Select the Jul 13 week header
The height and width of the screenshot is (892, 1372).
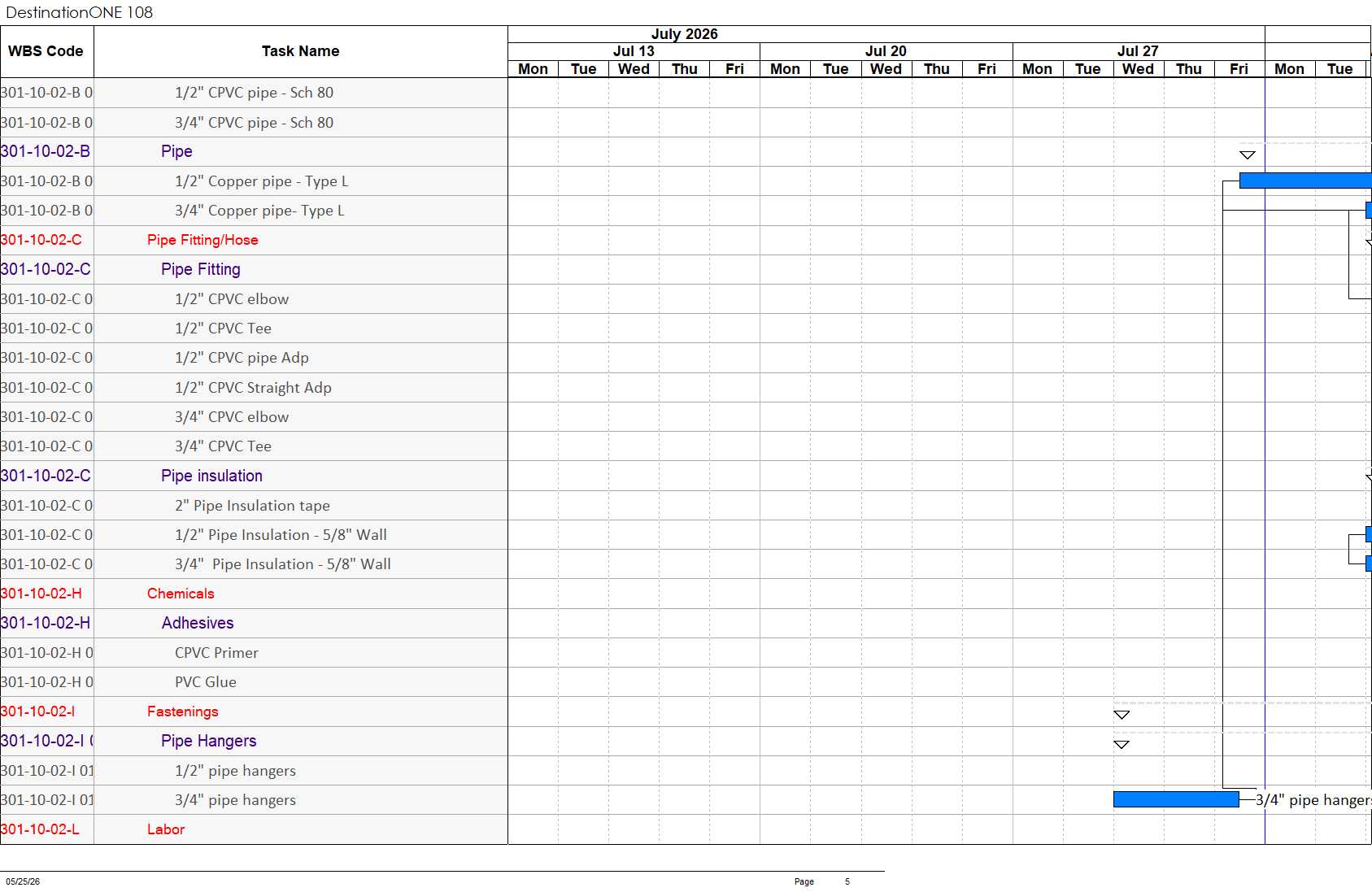click(x=634, y=51)
